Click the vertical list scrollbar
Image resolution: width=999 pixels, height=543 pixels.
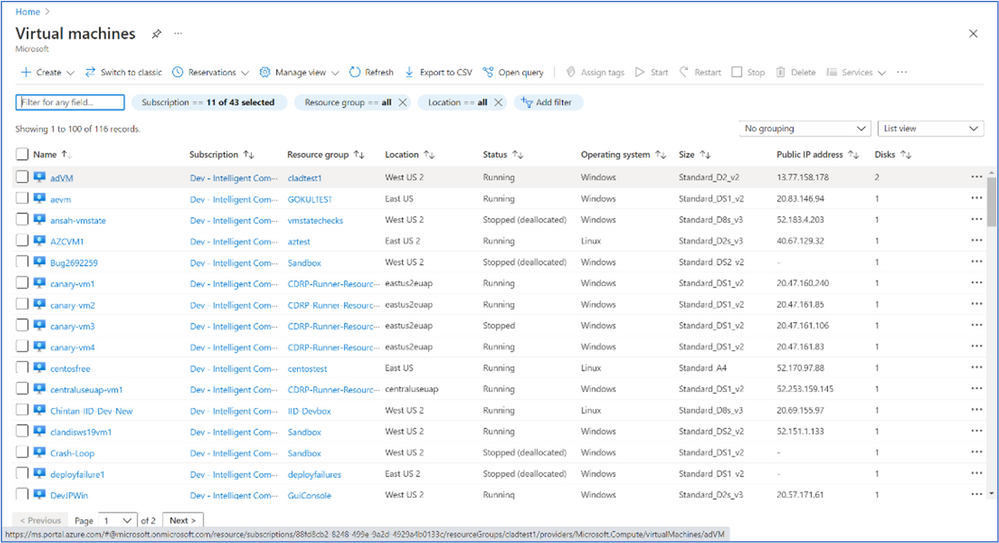(991, 202)
